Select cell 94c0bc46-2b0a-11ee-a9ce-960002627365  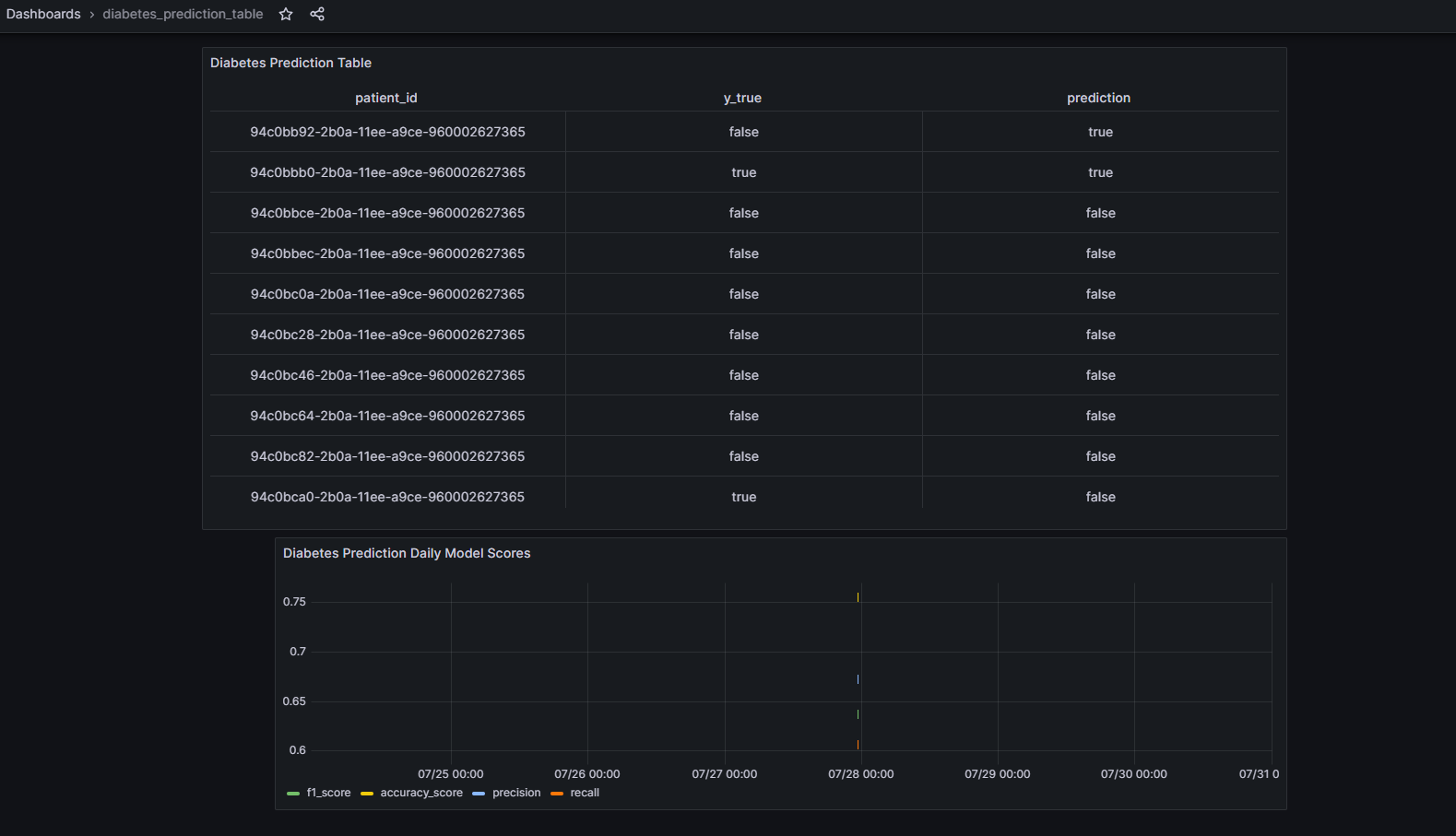(387, 375)
